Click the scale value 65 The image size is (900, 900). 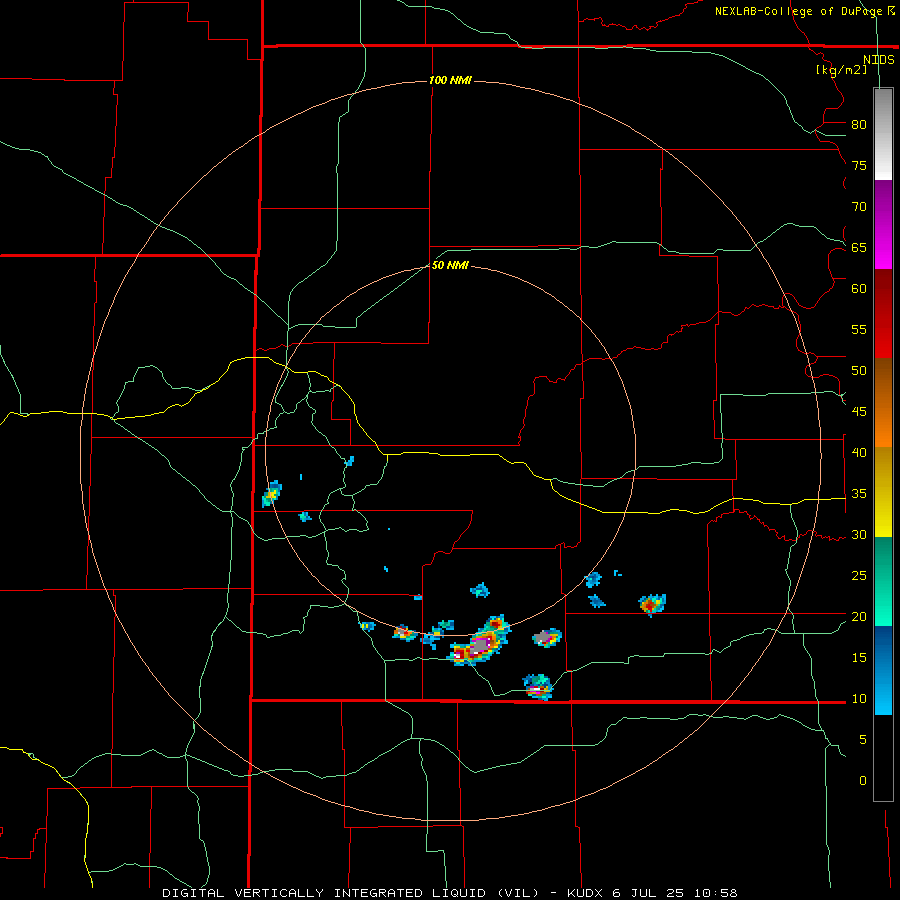[859, 248]
